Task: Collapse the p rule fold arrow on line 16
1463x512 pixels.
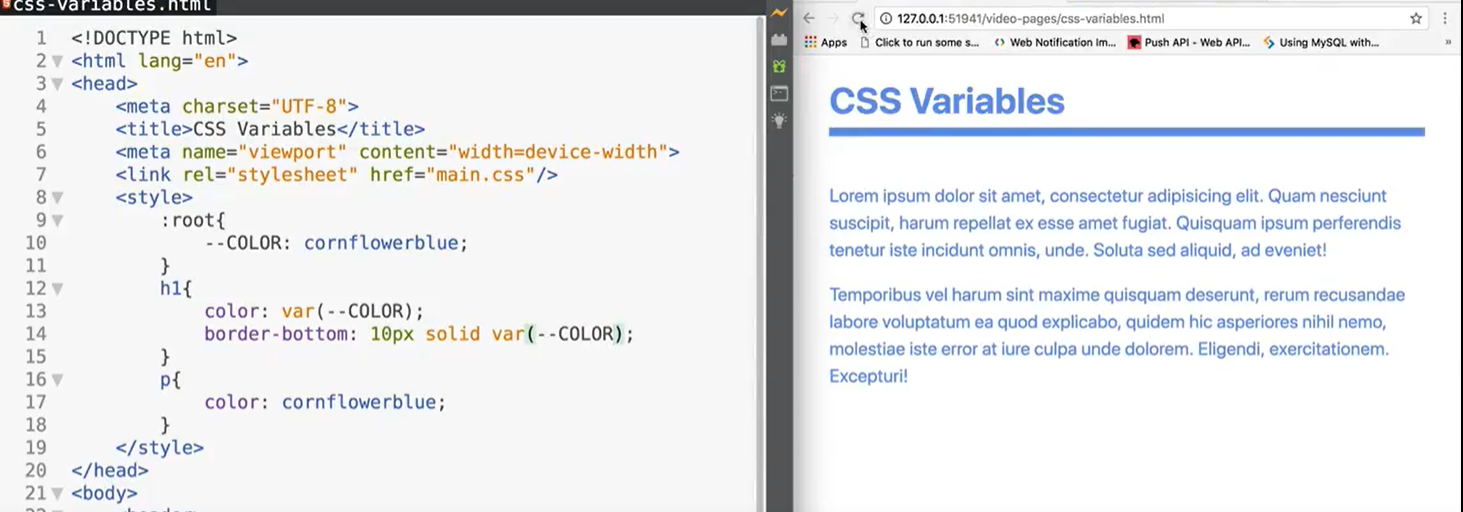Action: 57,380
